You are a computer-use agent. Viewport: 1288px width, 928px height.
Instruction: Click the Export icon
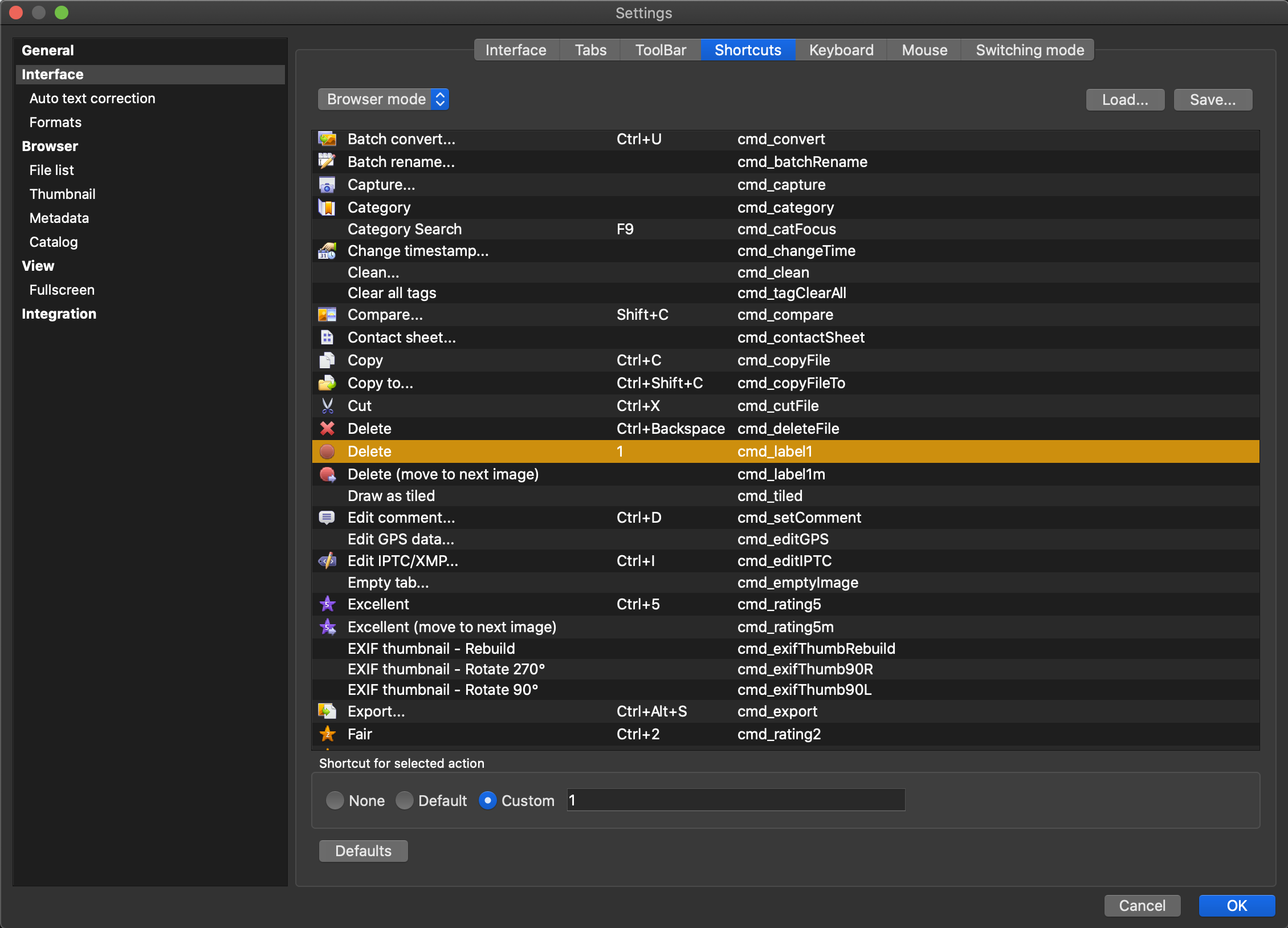click(327, 711)
